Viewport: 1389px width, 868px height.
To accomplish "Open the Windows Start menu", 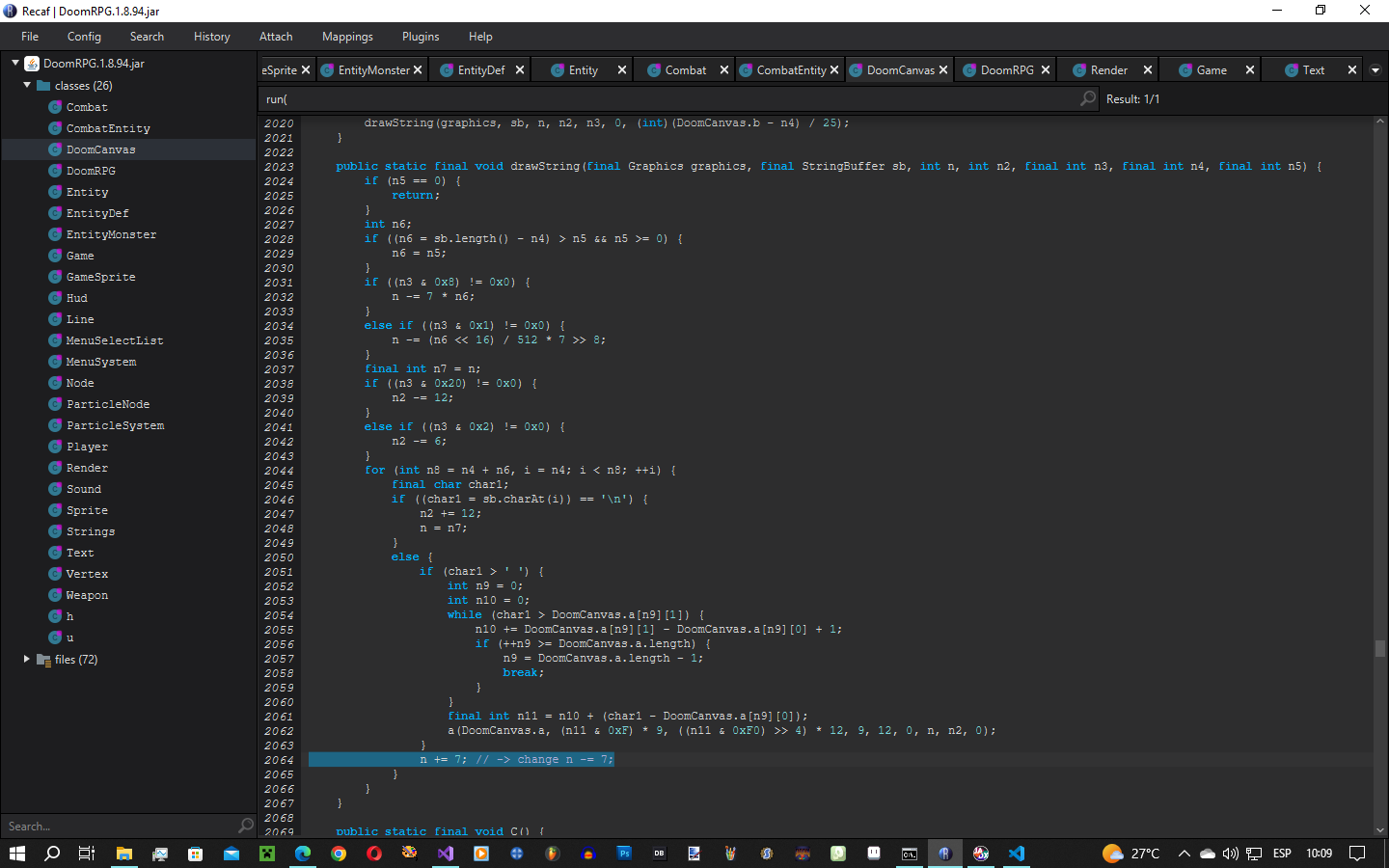I will (x=16, y=854).
